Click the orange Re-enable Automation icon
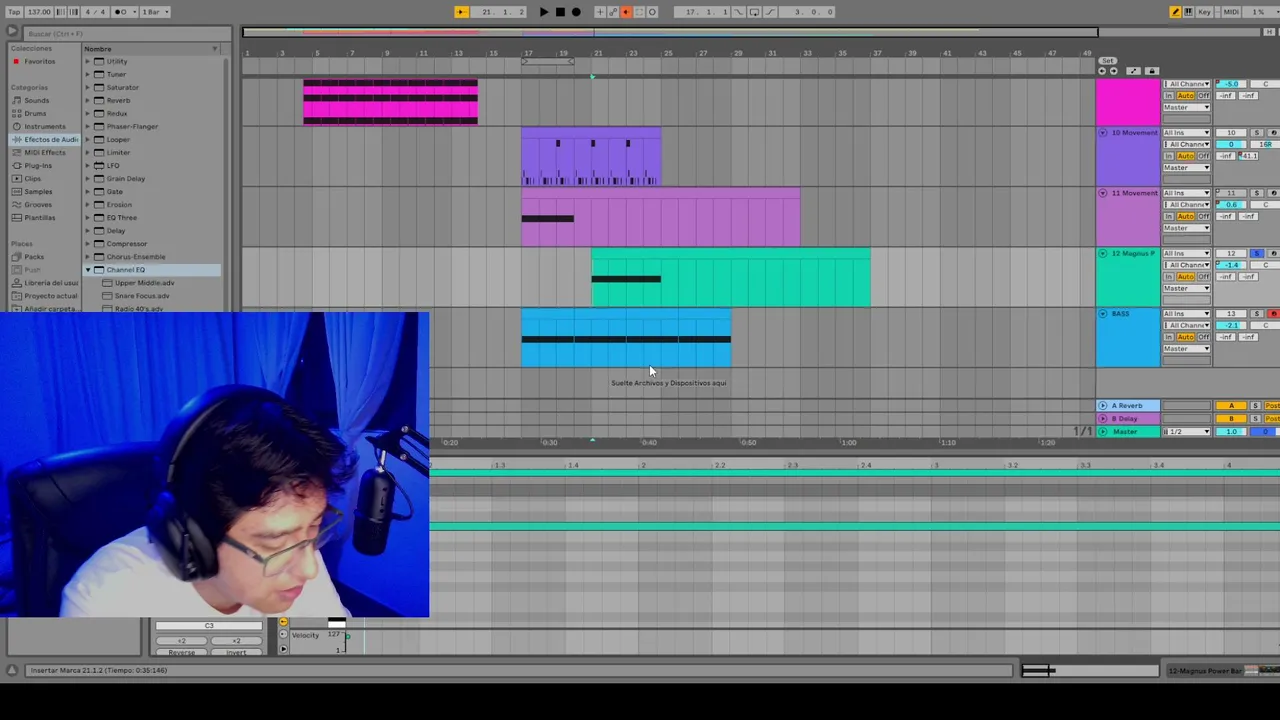This screenshot has width=1280, height=720. [626, 12]
